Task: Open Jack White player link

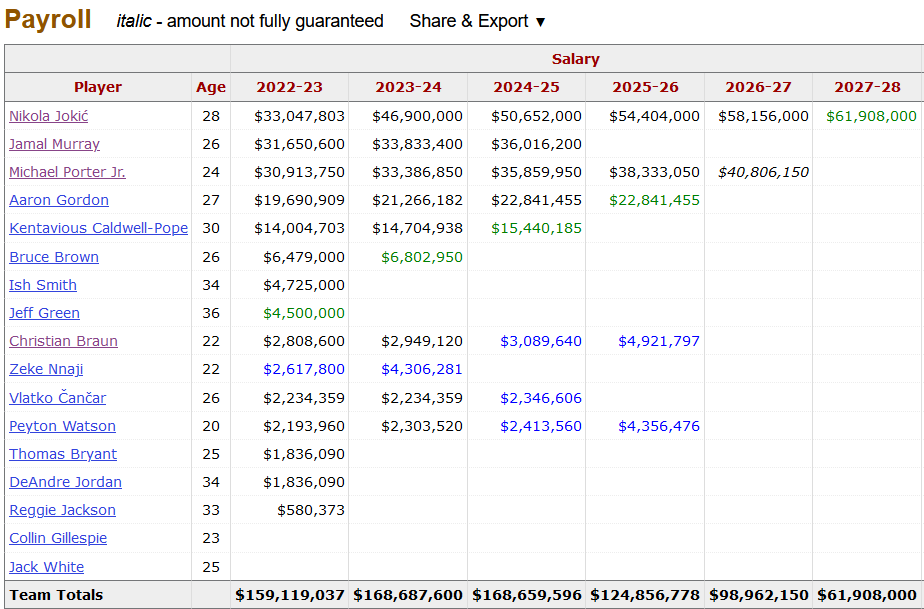Action: [x=46, y=567]
